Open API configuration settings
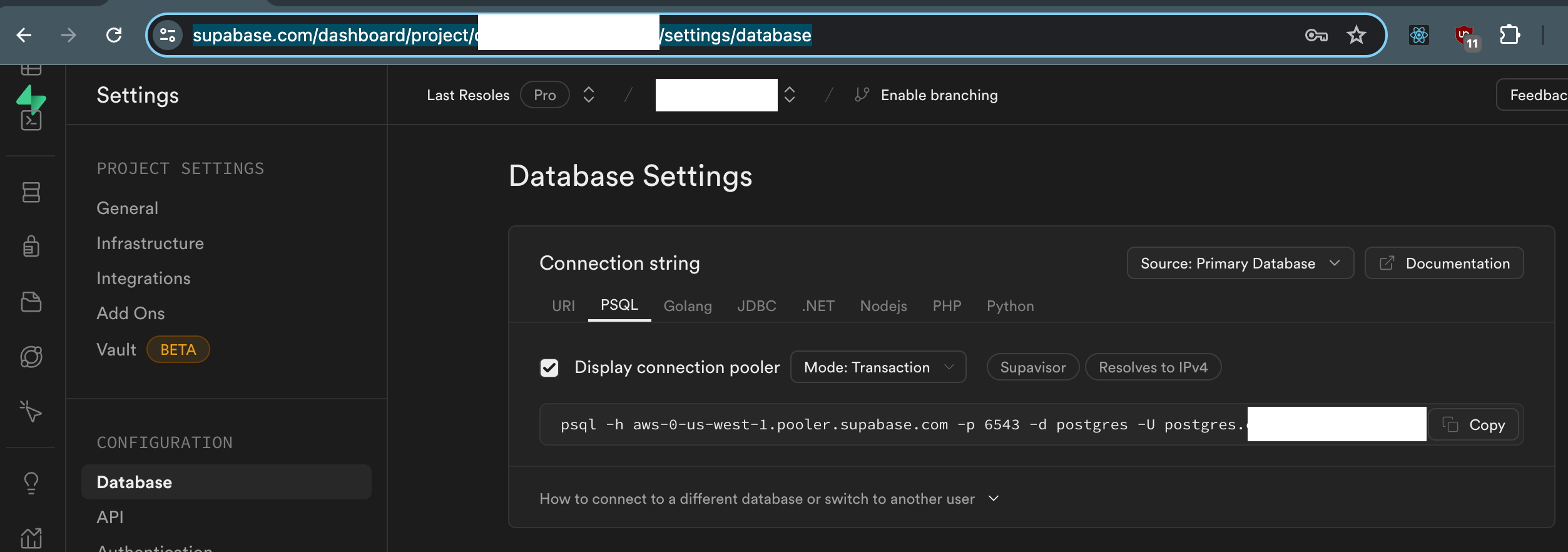The image size is (1568, 552). coord(110,517)
